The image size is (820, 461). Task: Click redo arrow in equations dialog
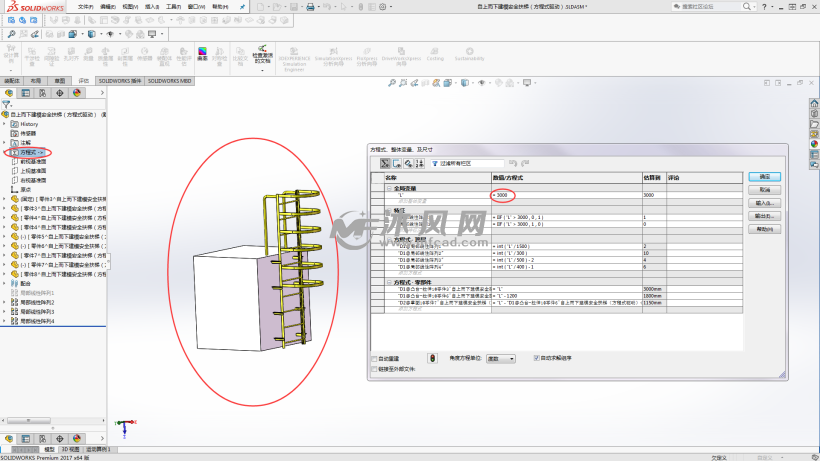pyautogui.click(x=525, y=164)
